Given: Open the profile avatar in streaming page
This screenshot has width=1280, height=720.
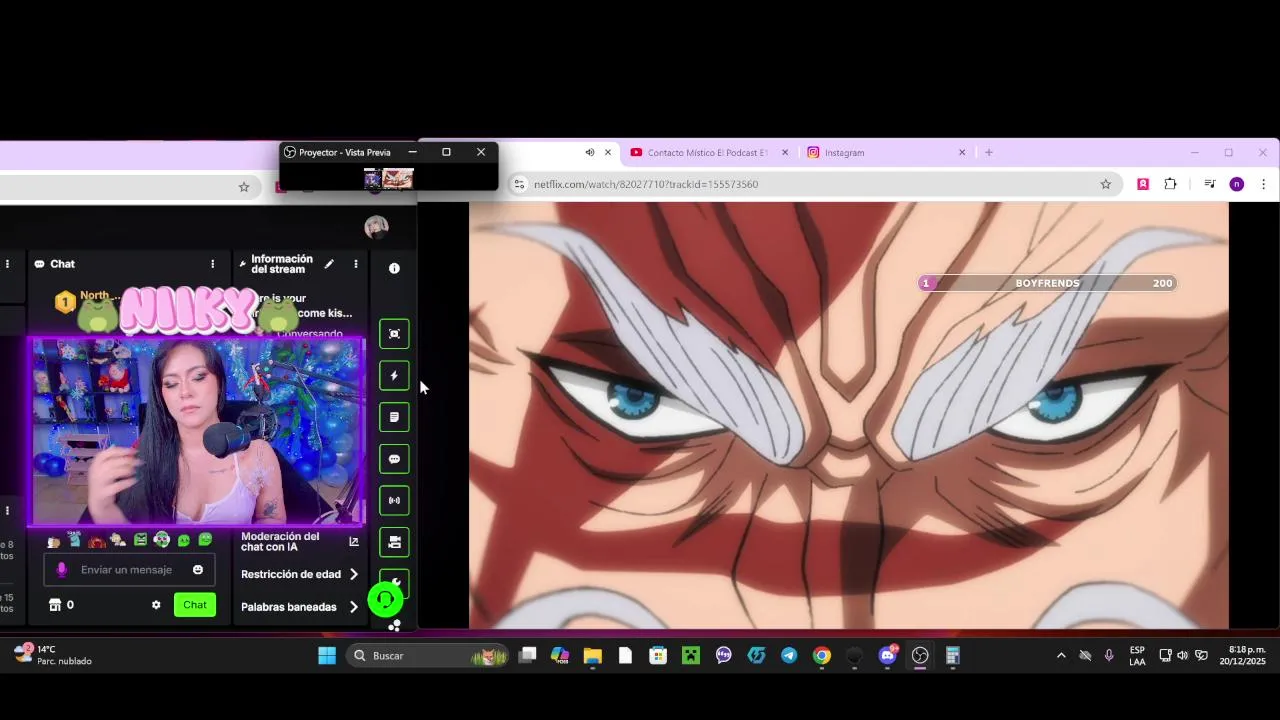Looking at the screenshot, I should 376,227.
